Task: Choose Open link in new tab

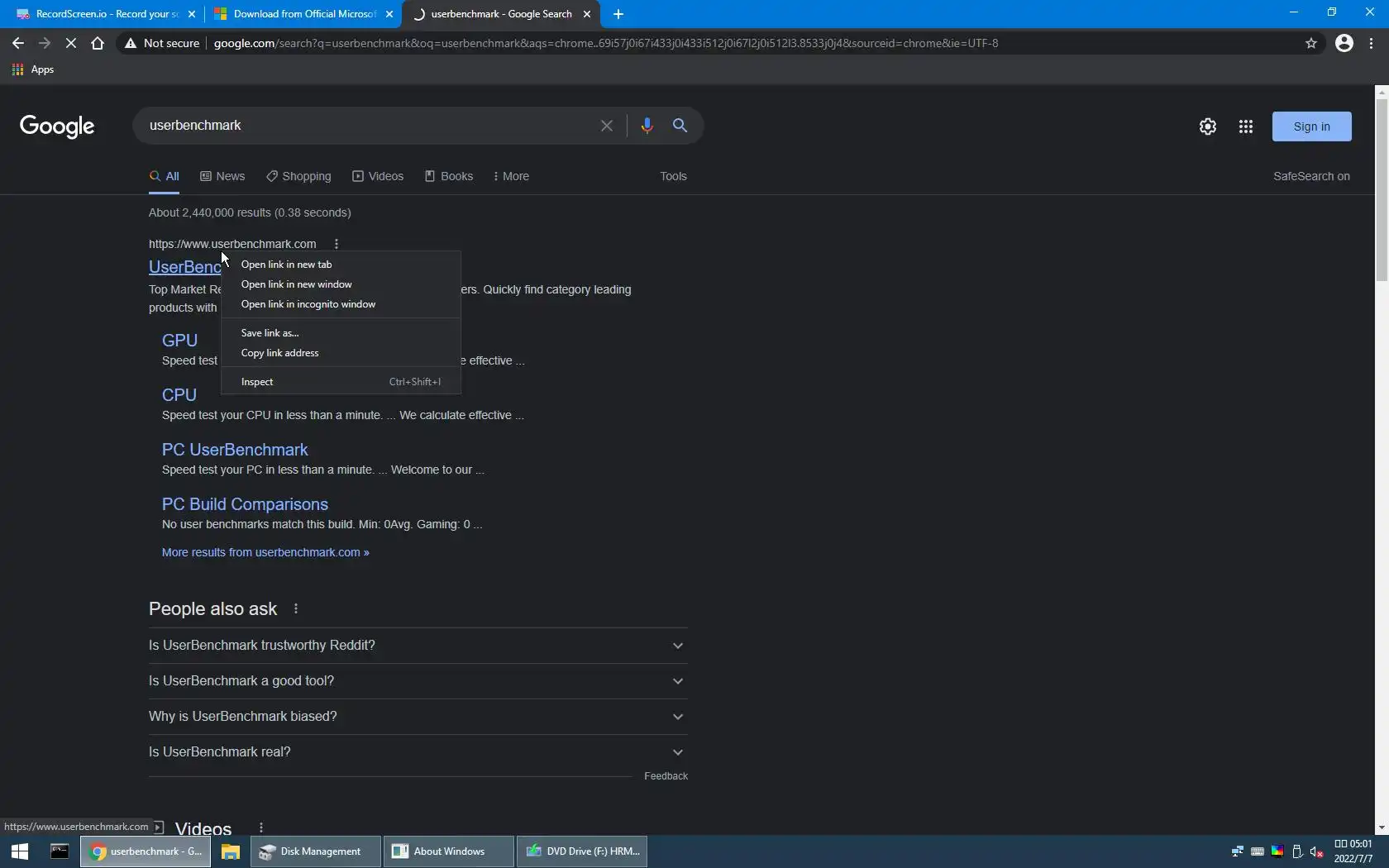Action: tap(341, 265)
